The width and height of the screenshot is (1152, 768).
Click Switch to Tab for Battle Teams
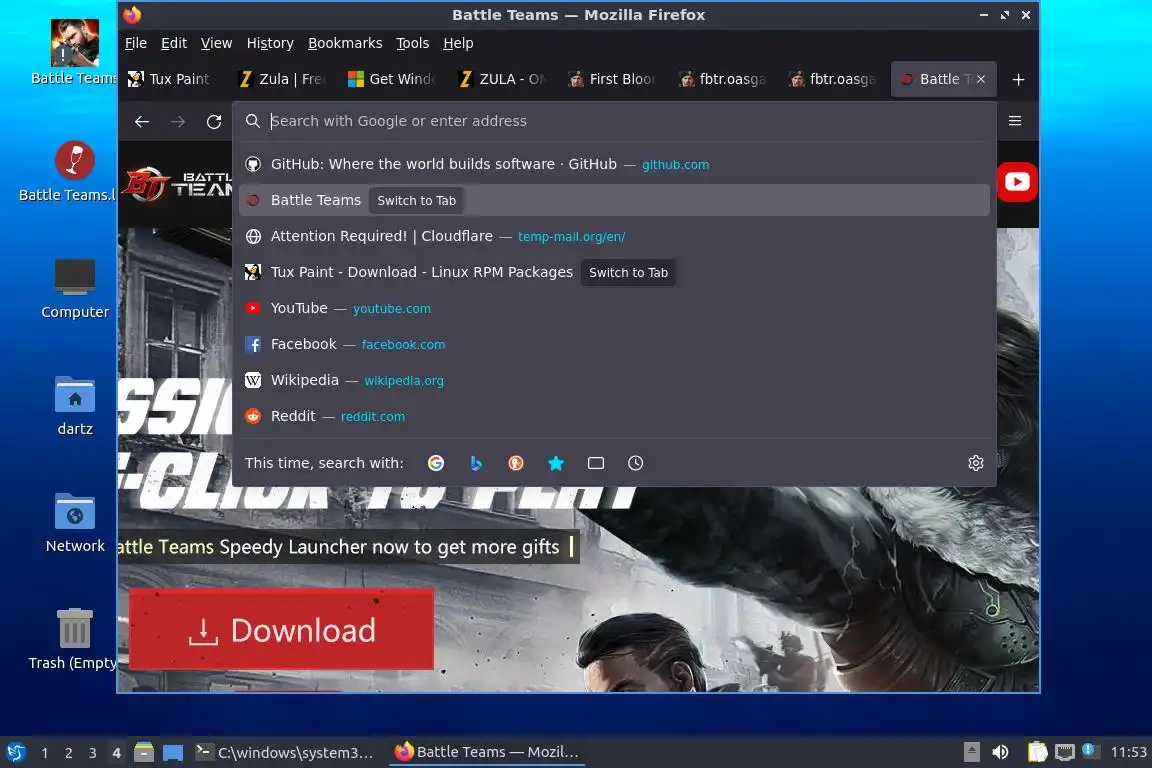(416, 201)
